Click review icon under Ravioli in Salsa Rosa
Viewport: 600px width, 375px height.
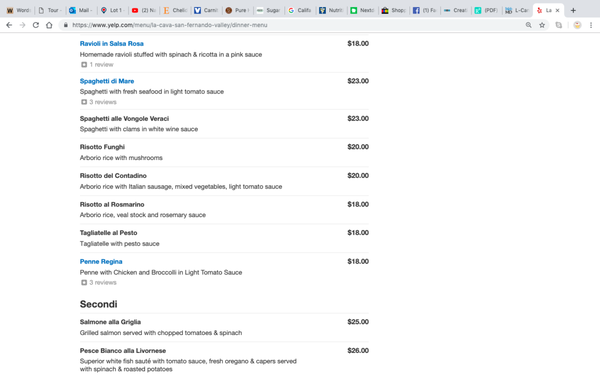(x=84, y=65)
